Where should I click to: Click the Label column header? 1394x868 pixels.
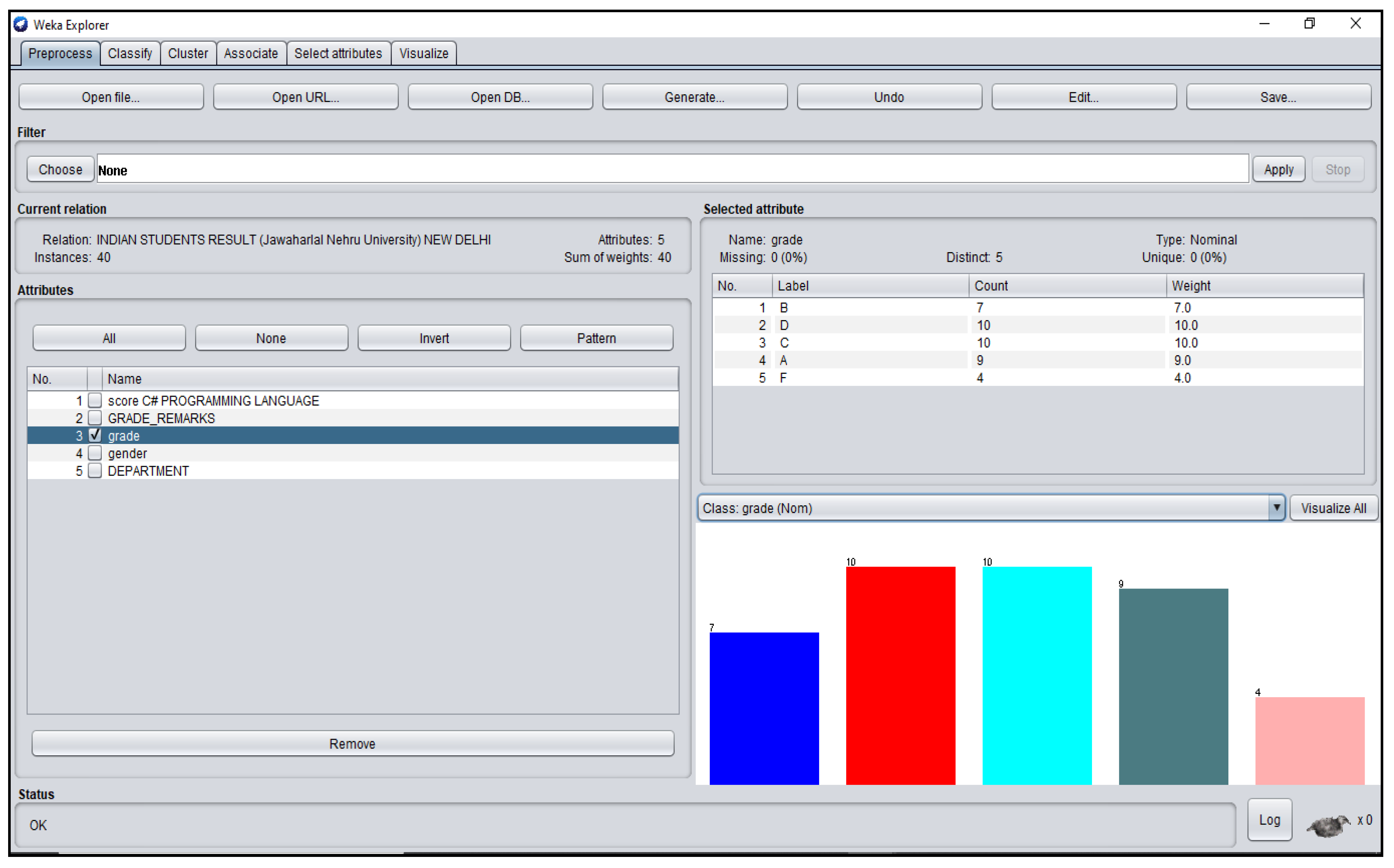869,286
